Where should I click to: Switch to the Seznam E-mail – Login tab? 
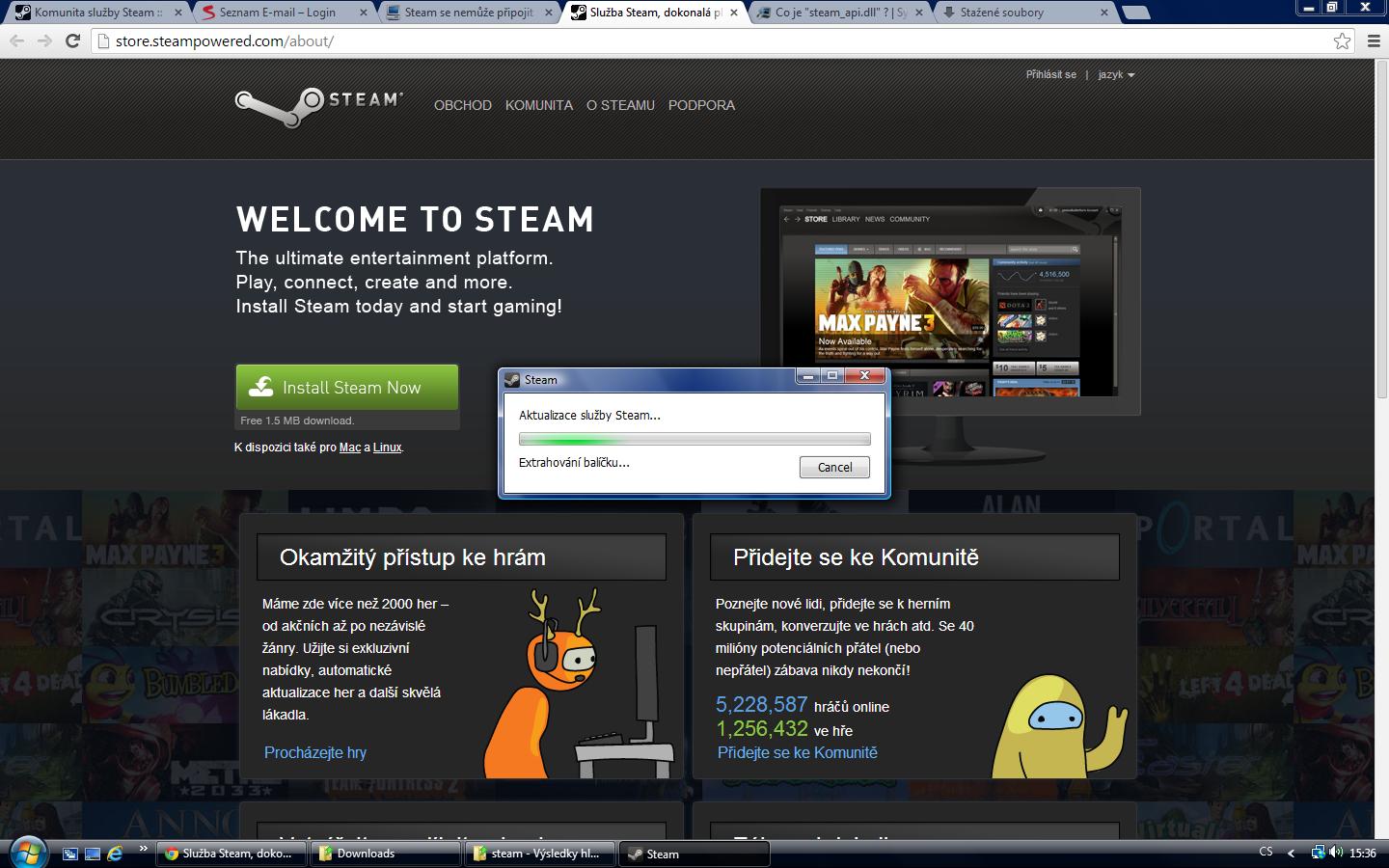tap(278, 13)
